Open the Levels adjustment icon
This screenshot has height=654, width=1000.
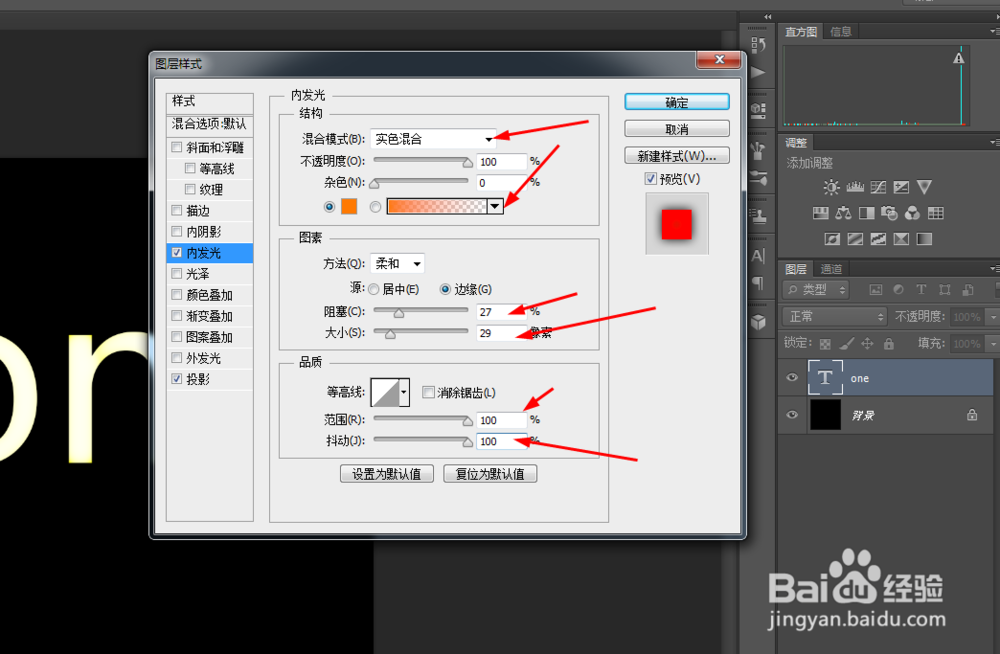tap(857, 187)
